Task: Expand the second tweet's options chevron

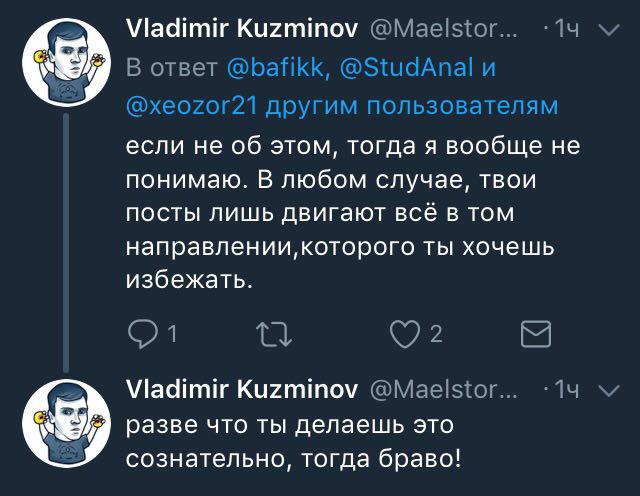Action: 609,391
